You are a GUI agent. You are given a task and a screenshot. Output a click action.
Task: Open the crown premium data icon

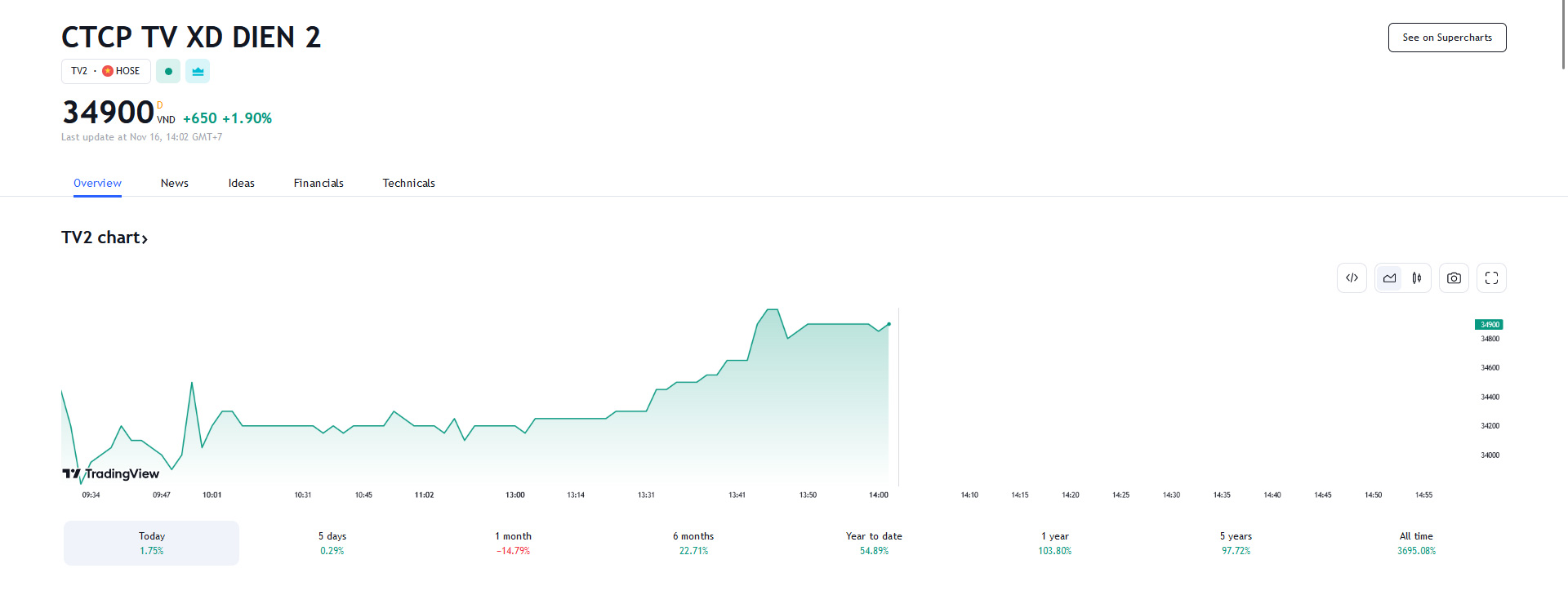pos(198,71)
